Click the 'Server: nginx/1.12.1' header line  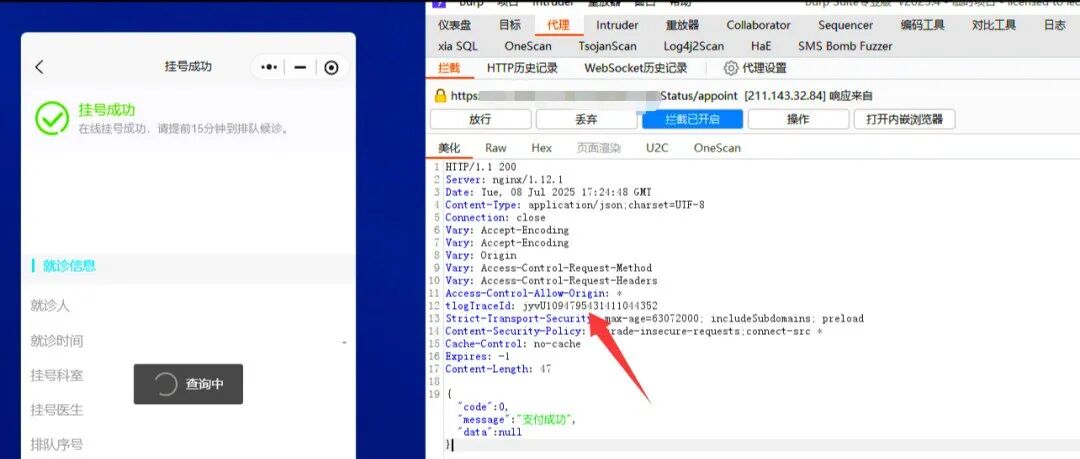(504, 179)
